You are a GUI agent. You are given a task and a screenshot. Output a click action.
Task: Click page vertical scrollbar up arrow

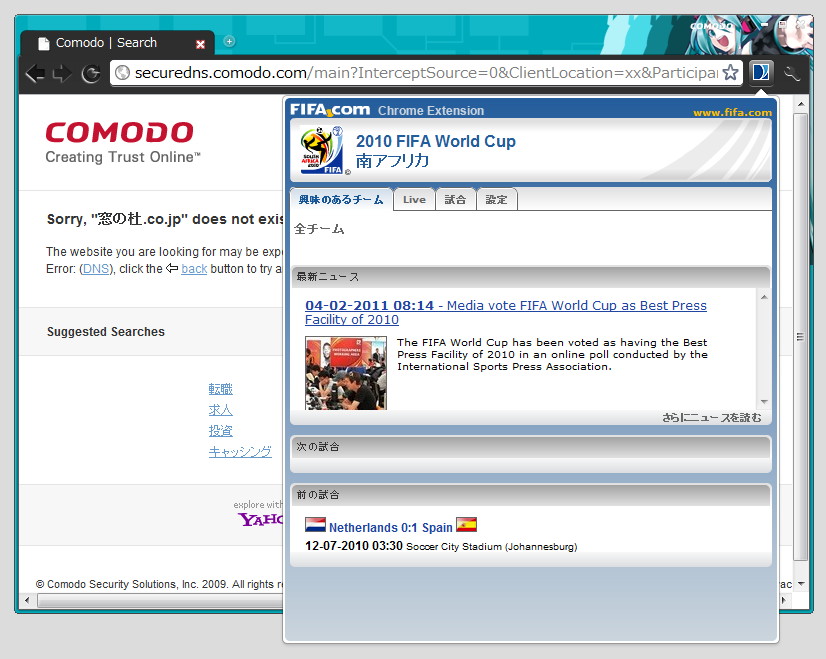point(801,104)
